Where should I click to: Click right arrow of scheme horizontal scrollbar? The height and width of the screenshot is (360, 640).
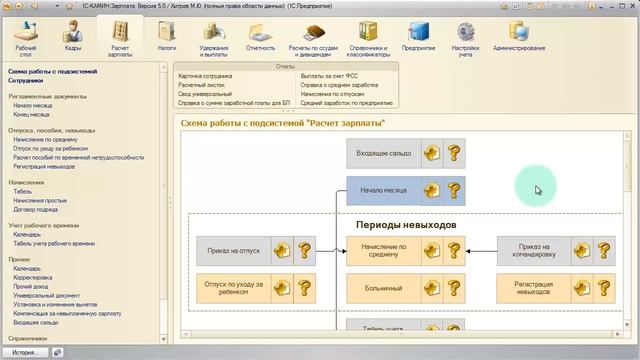click(x=617, y=334)
